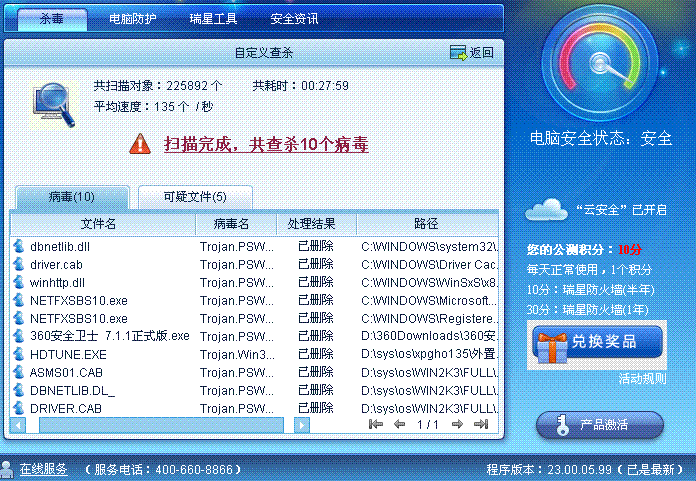
Task: Click the file icon beside winhttp.dll
Action: (19, 282)
